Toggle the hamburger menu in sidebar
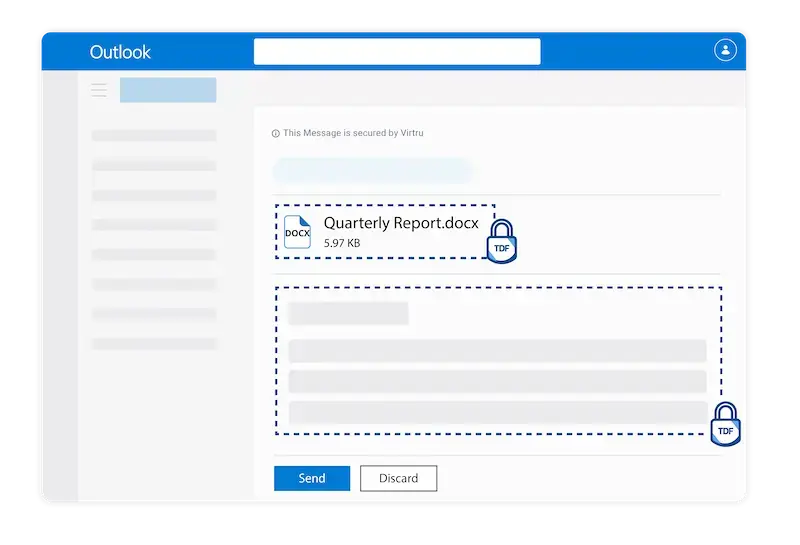The width and height of the screenshot is (800, 545). click(99, 90)
